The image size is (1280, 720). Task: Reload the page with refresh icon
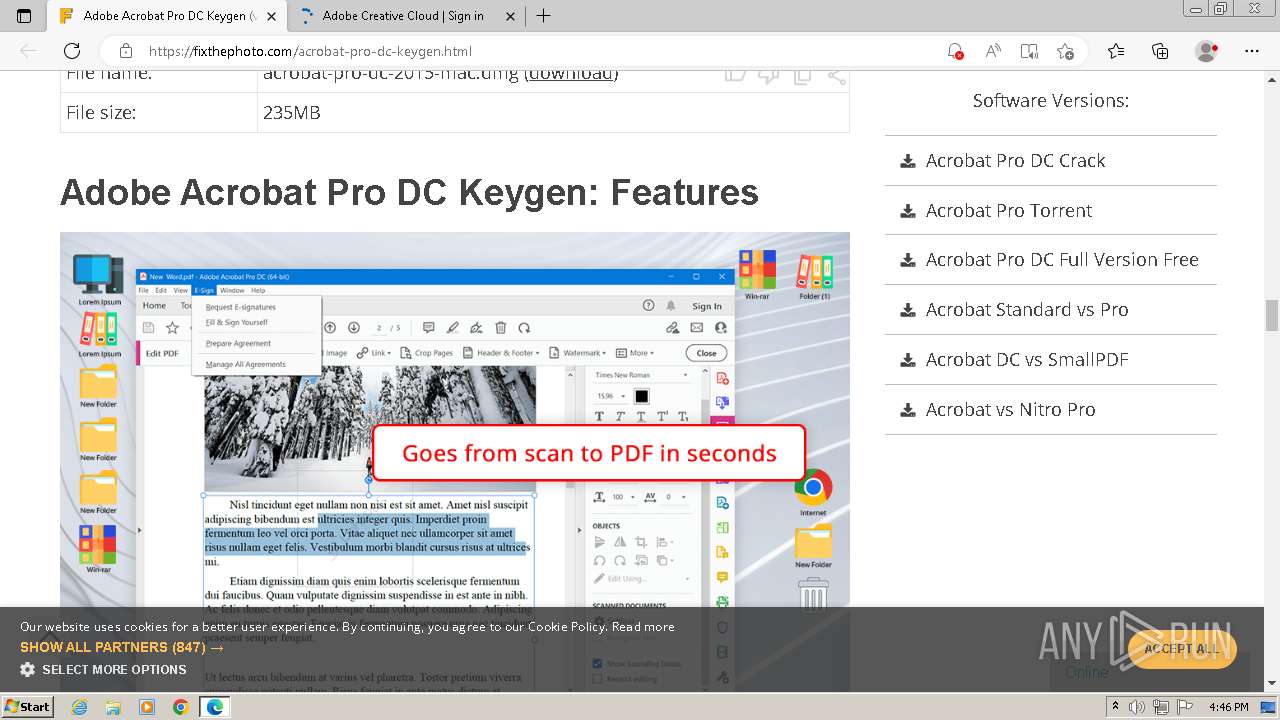(72, 51)
